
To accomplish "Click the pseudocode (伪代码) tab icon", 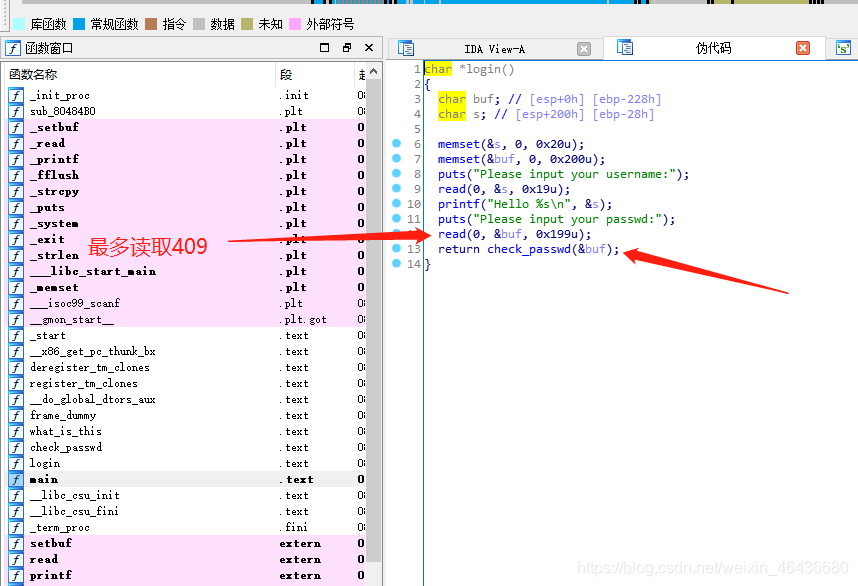I will (624, 48).
